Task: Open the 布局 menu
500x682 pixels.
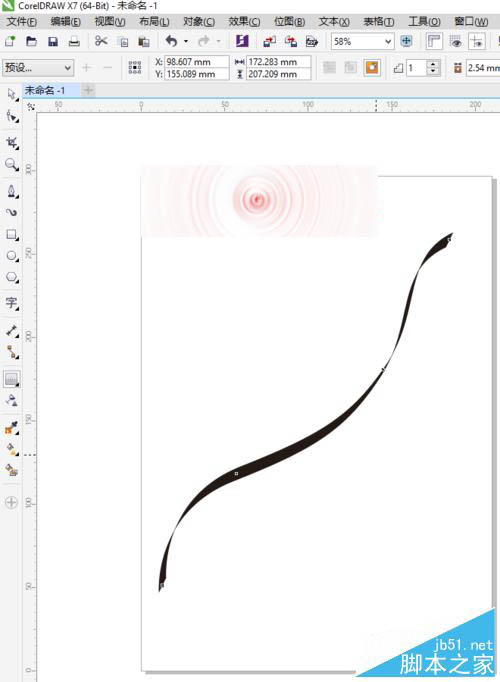Action: (154, 21)
